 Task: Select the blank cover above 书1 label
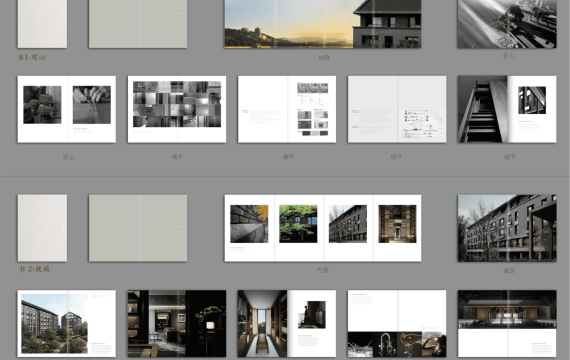[x=42, y=24]
